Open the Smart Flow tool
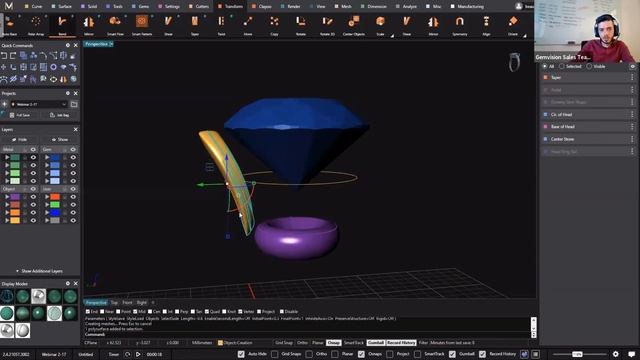Viewport: 640px width, 360px height. (115, 25)
